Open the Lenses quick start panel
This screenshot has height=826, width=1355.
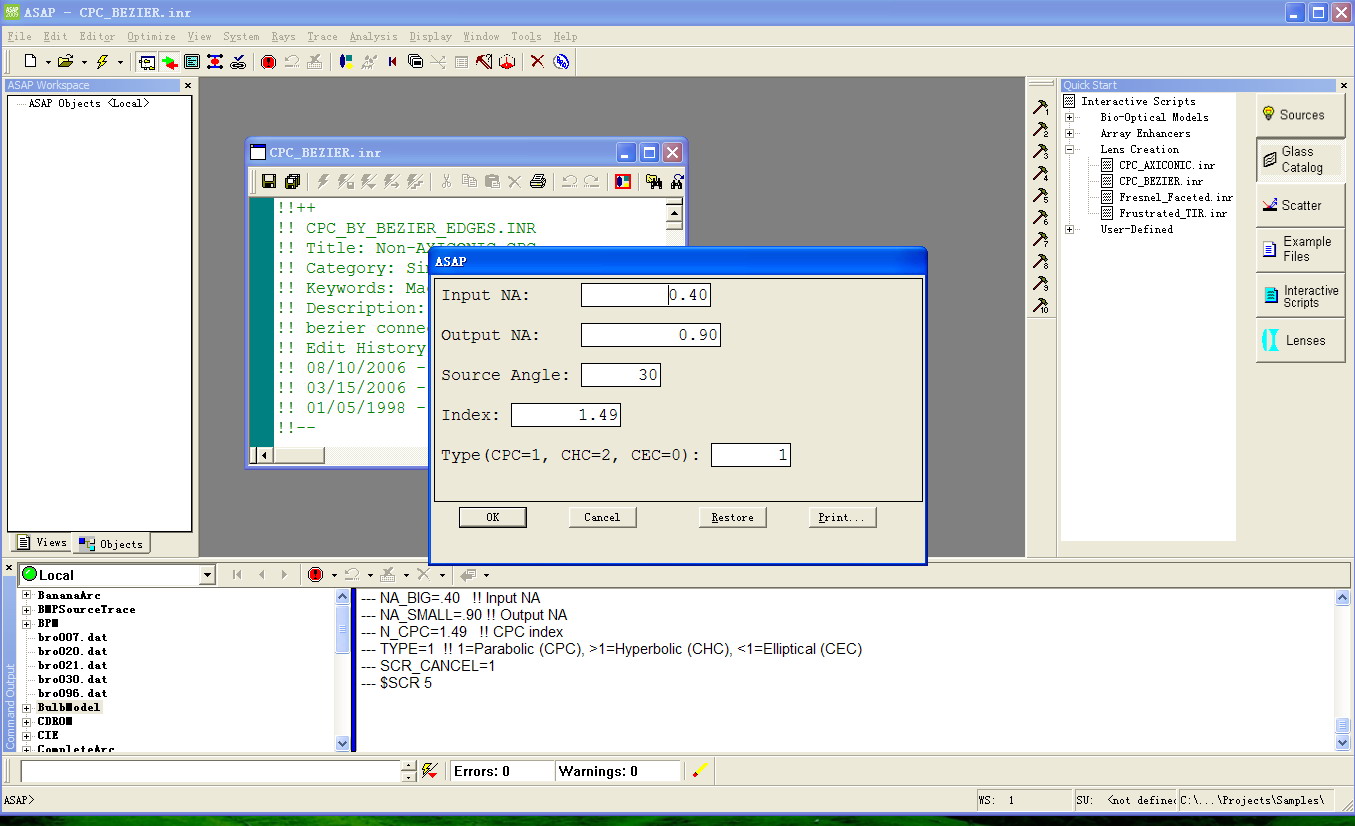[x=1300, y=340]
